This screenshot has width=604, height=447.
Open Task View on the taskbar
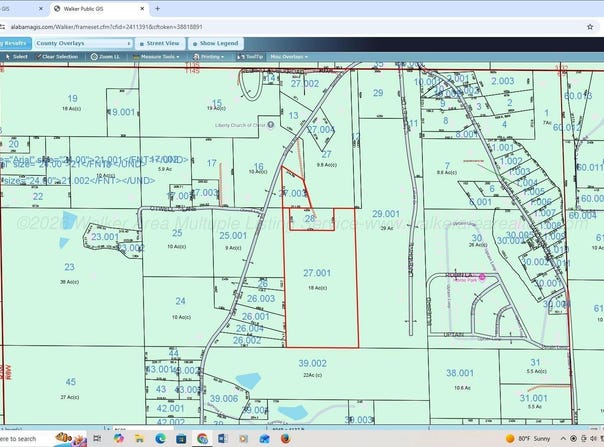click(x=97, y=439)
